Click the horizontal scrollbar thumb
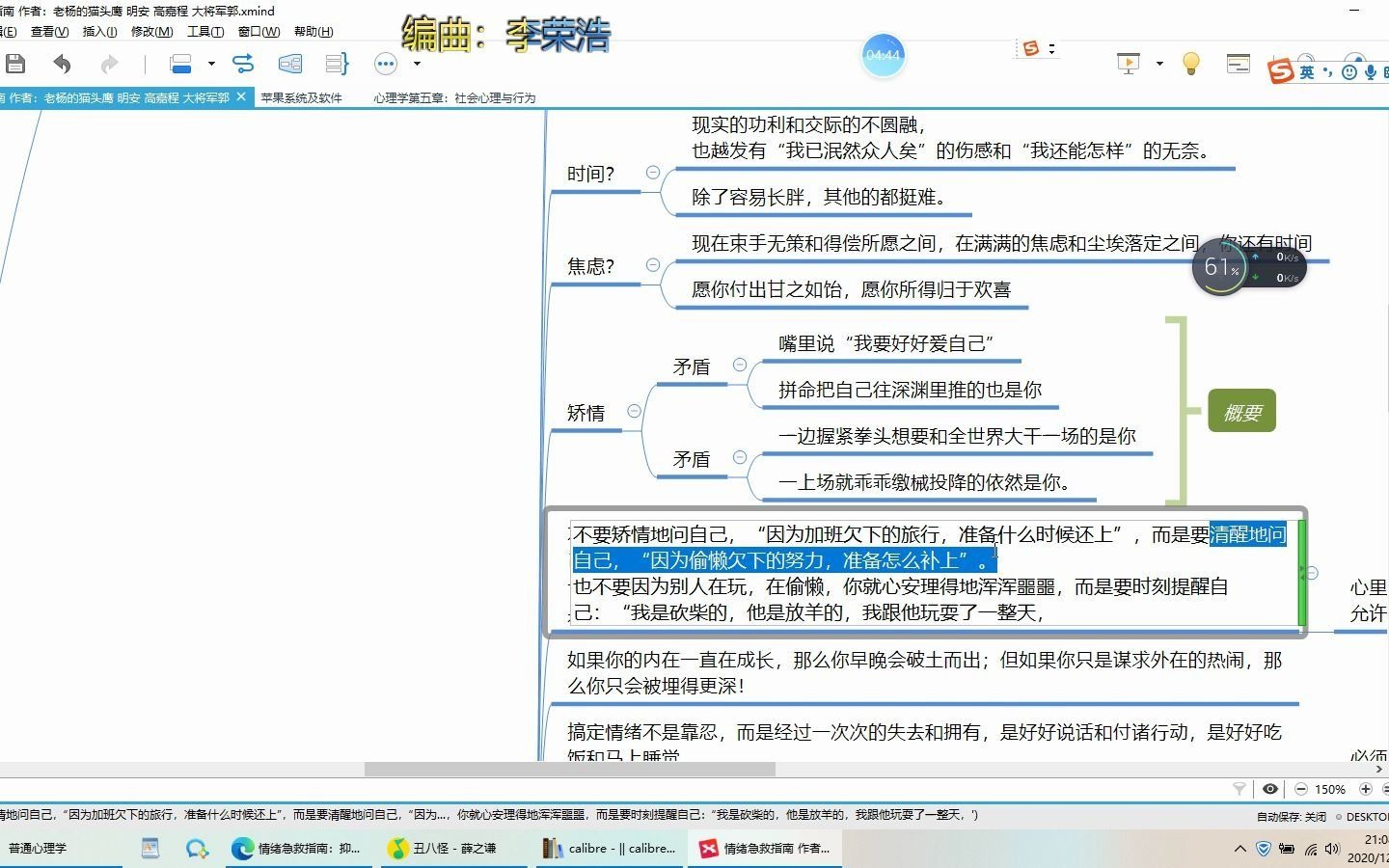Viewport: 1389px width, 868px height. coord(569,770)
